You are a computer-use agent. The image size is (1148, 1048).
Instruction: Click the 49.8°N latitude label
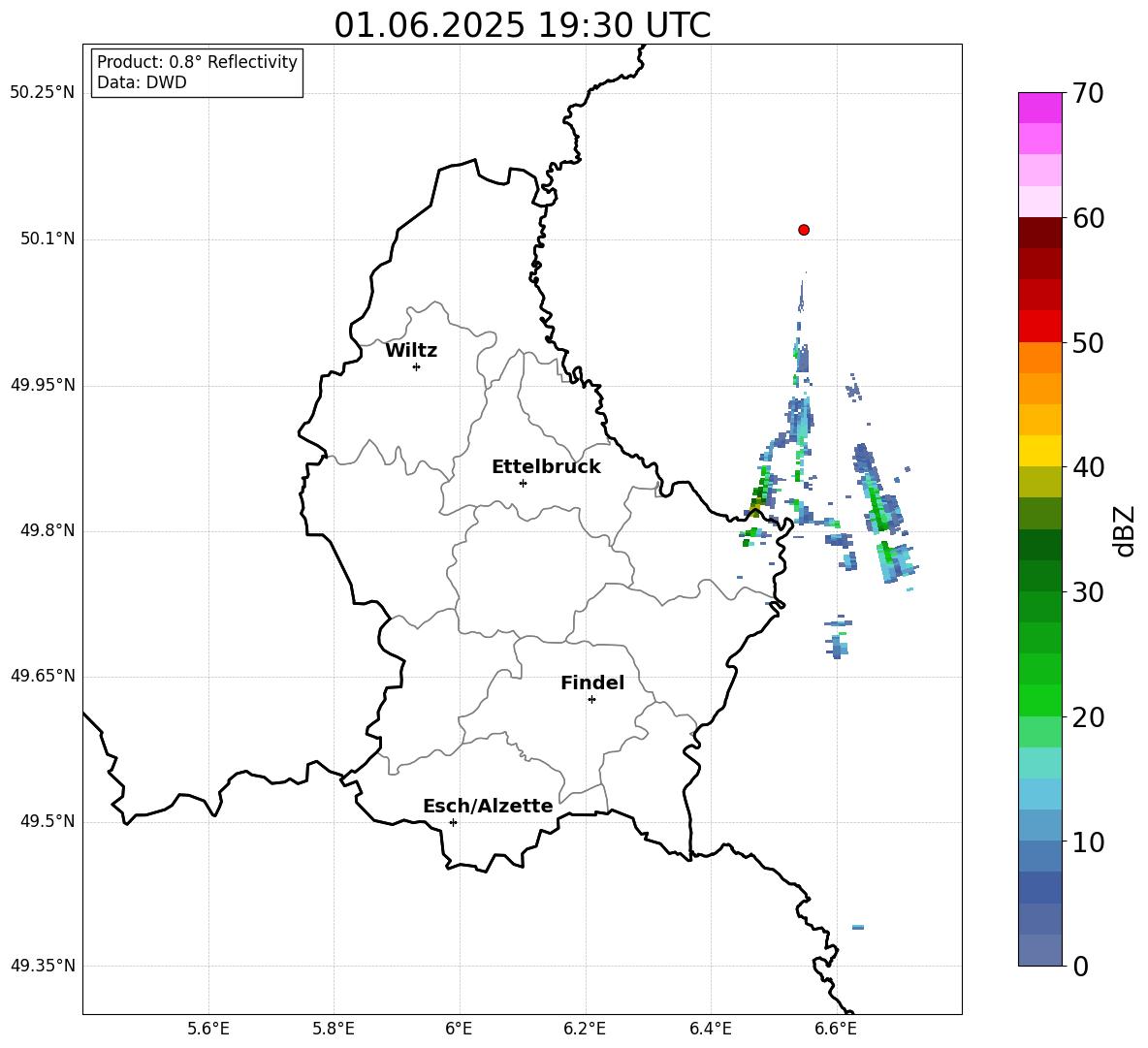(48, 530)
